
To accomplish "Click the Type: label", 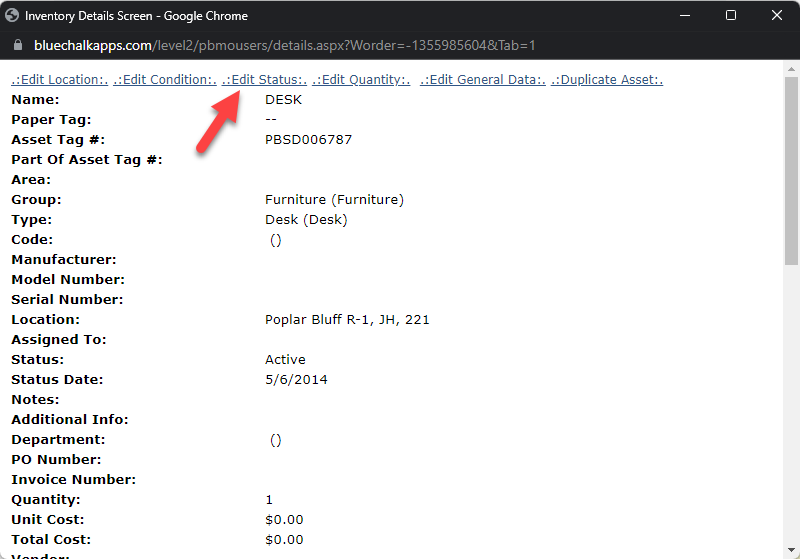I will coord(32,220).
